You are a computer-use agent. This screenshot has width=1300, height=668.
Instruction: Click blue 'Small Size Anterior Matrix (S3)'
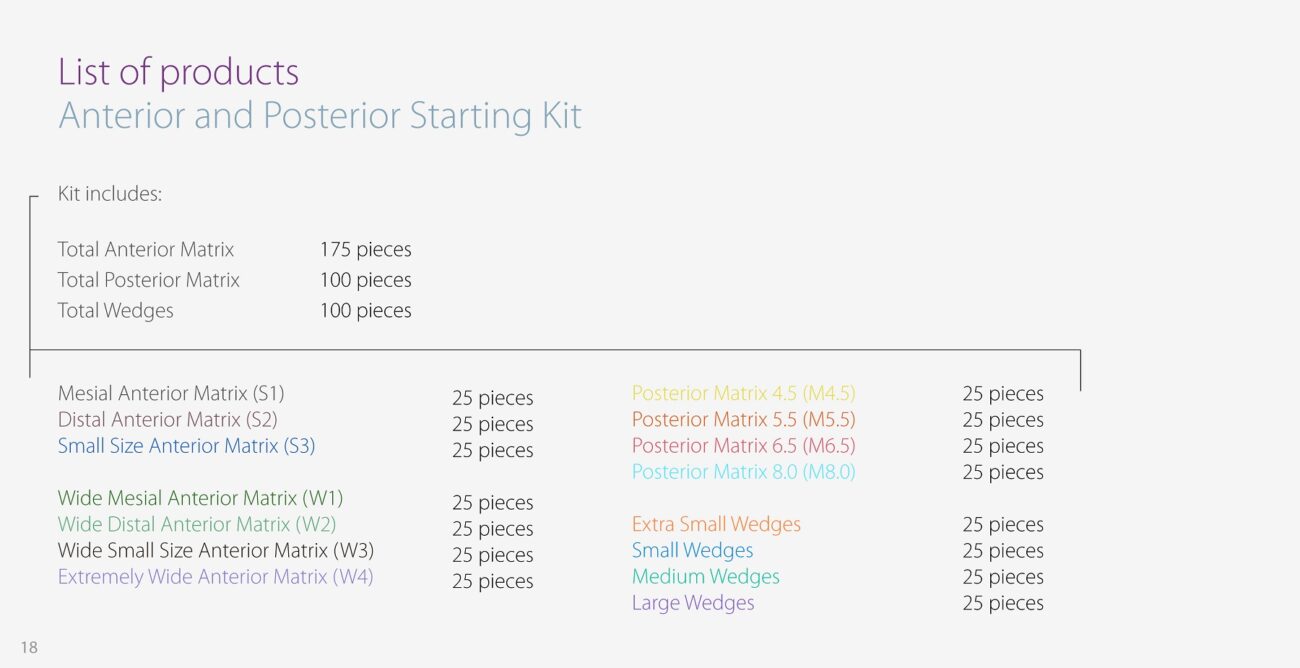click(x=186, y=446)
